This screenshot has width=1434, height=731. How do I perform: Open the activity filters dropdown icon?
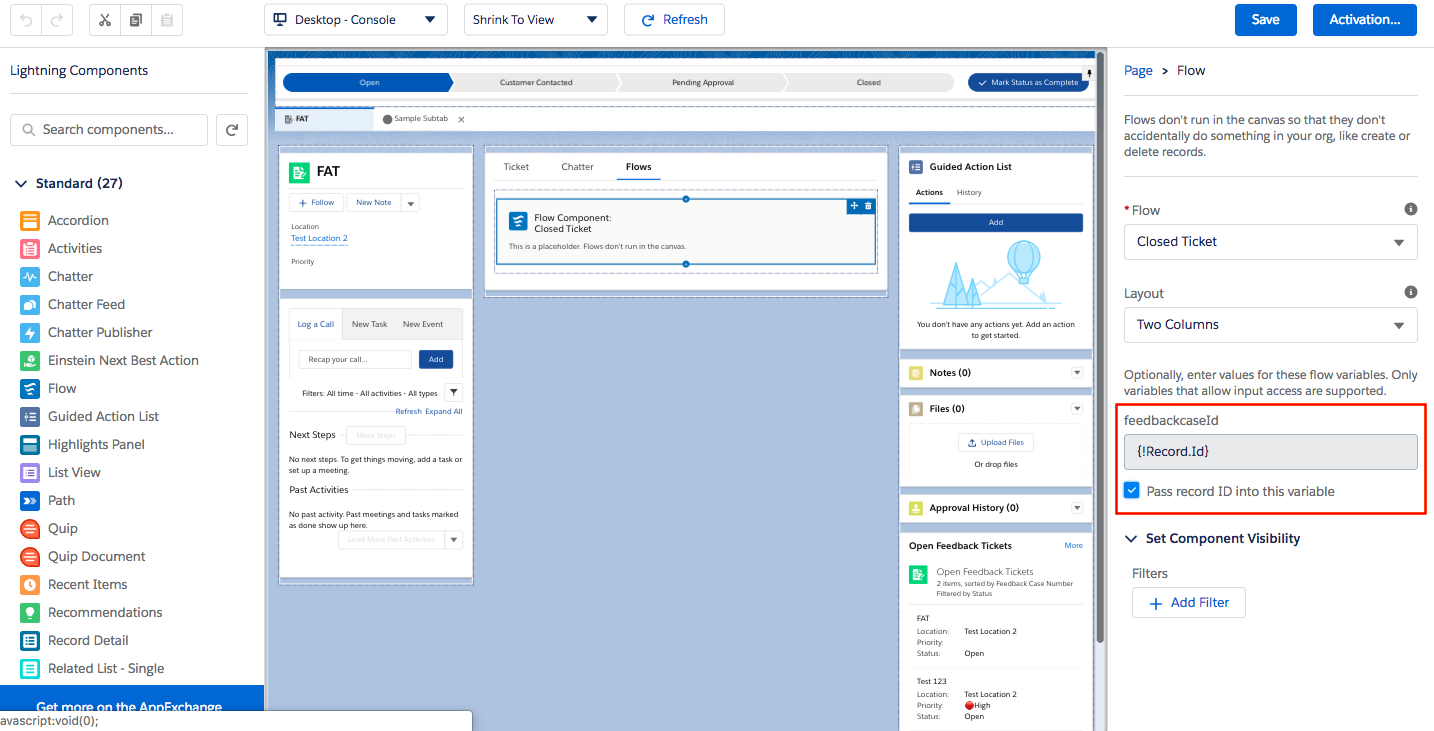(453, 393)
